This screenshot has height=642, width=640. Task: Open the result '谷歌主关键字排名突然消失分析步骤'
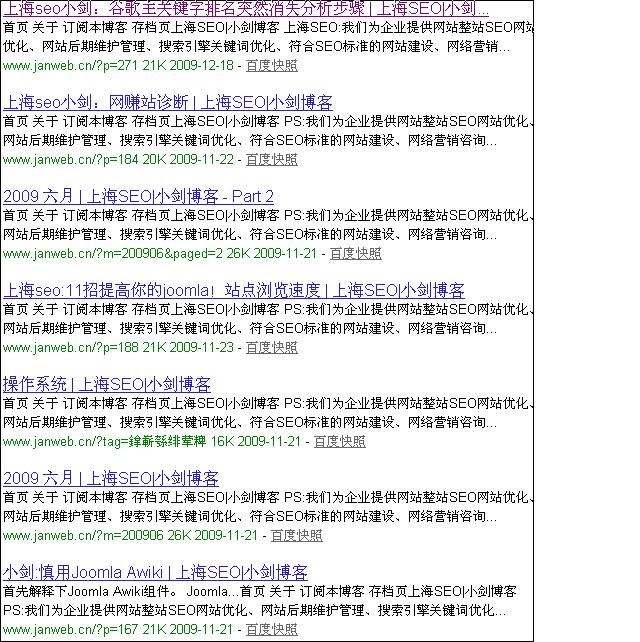pyautogui.click(x=246, y=8)
